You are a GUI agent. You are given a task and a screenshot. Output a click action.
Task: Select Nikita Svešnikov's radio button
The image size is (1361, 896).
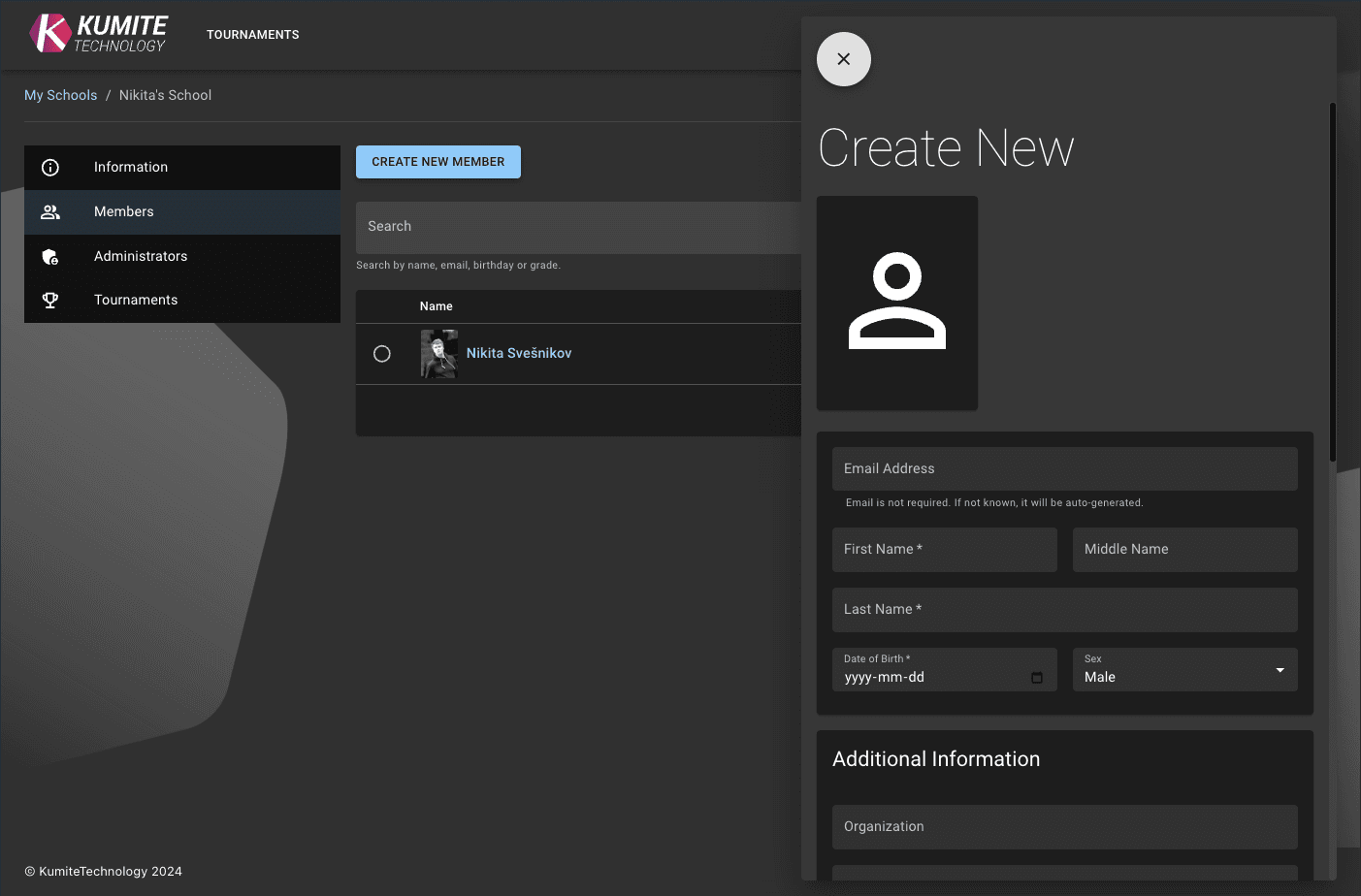[381, 353]
